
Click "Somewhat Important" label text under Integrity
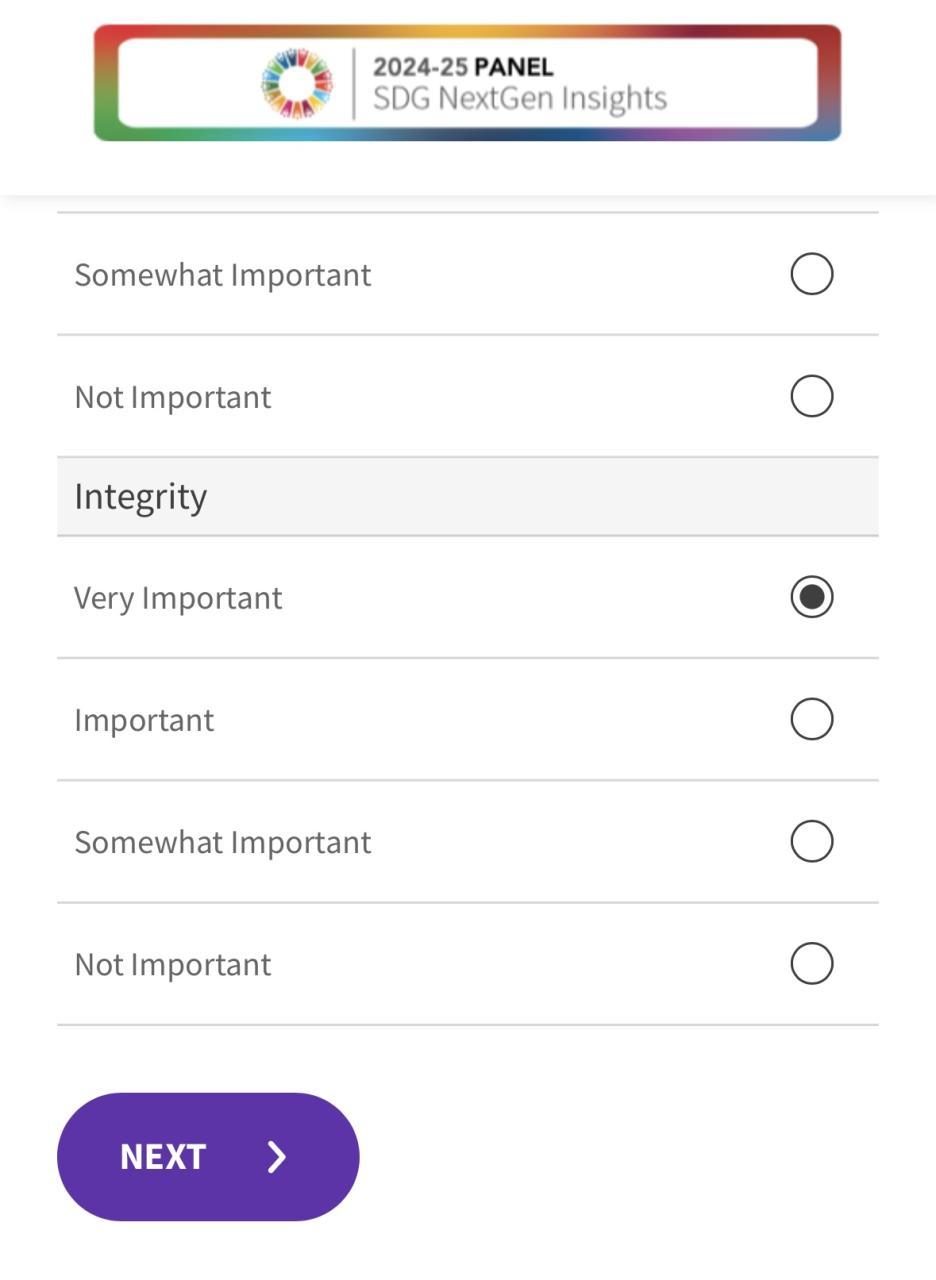click(x=222, y=842)
